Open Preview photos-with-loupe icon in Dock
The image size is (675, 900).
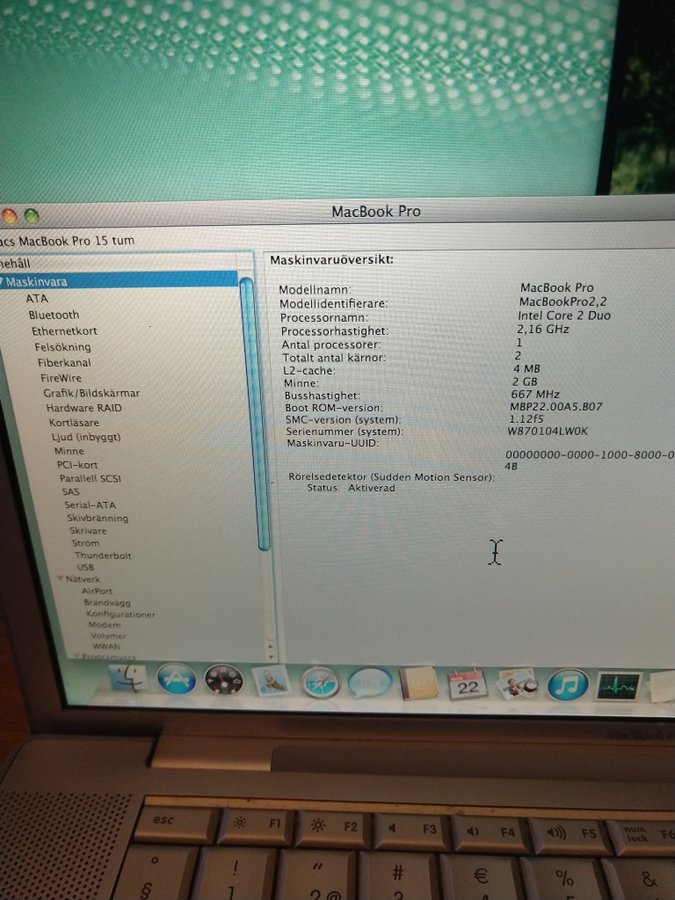tap(517, 684)
